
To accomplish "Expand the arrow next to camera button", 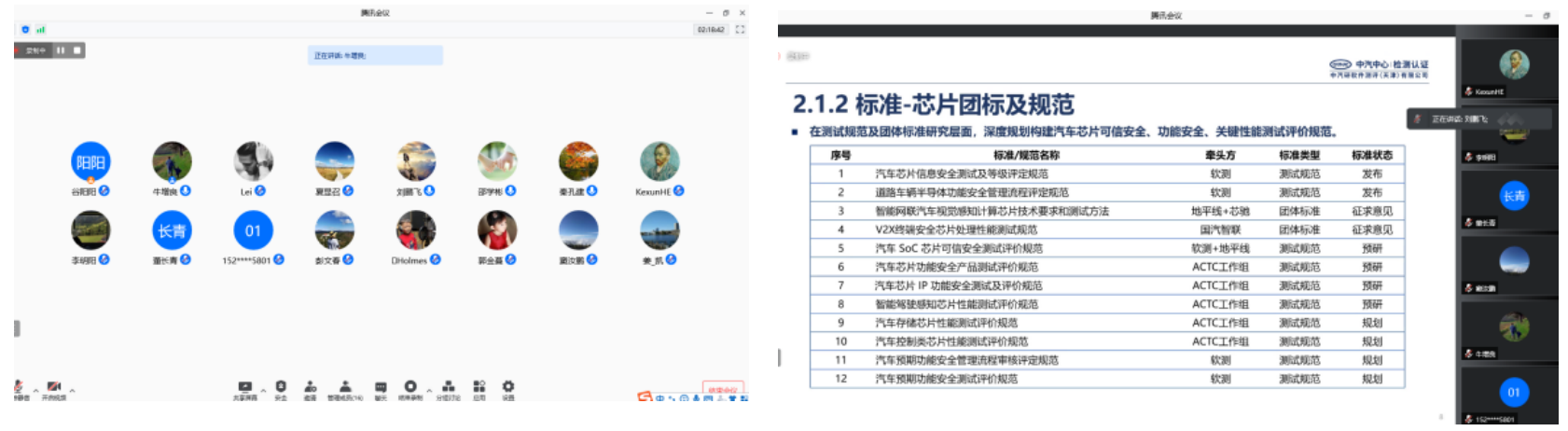I will point(72,391).
